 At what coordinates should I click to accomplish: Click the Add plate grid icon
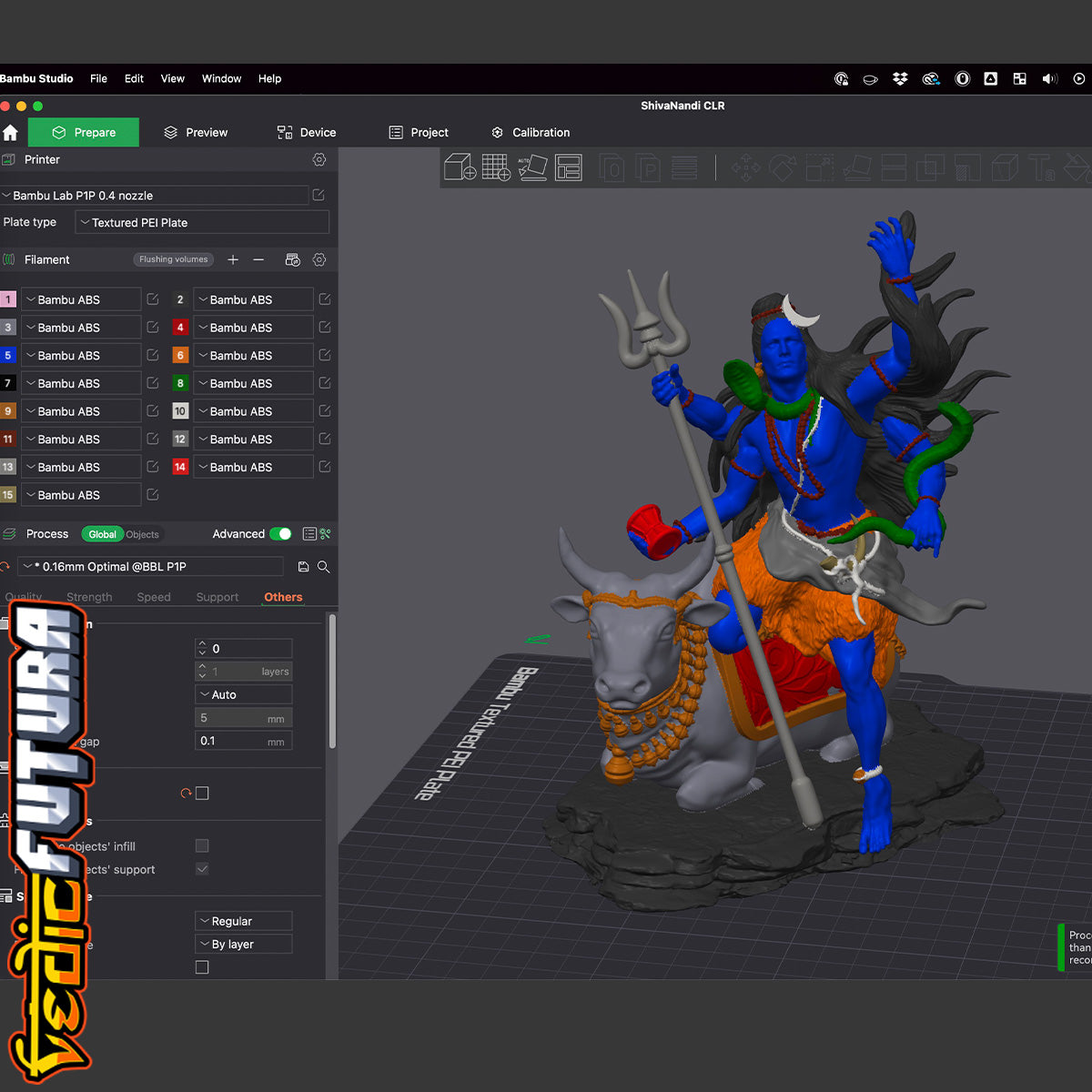coord(496,167)
